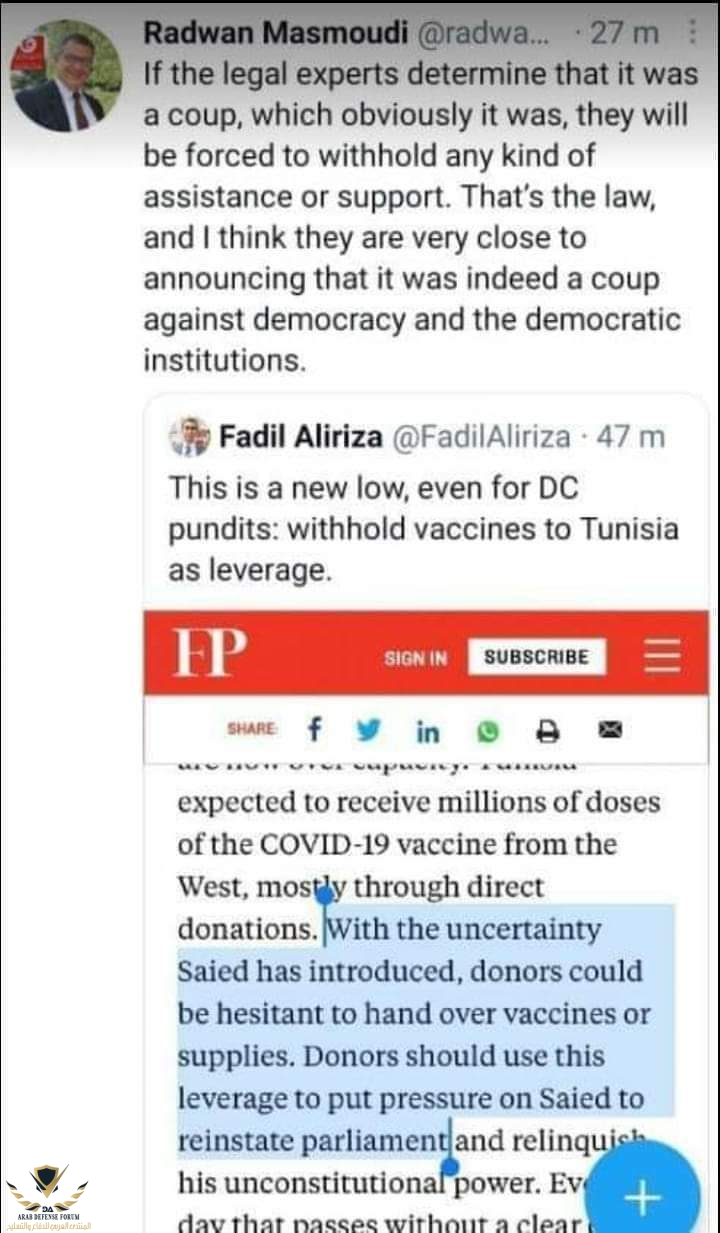
Task: Share article by email envelope icon
Action: pos(610,731)
